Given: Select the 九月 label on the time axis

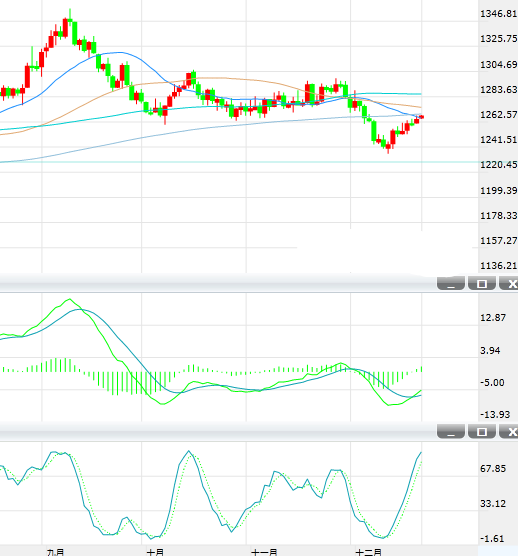Looking at the screenshot, I should click(x=55, y=552).
